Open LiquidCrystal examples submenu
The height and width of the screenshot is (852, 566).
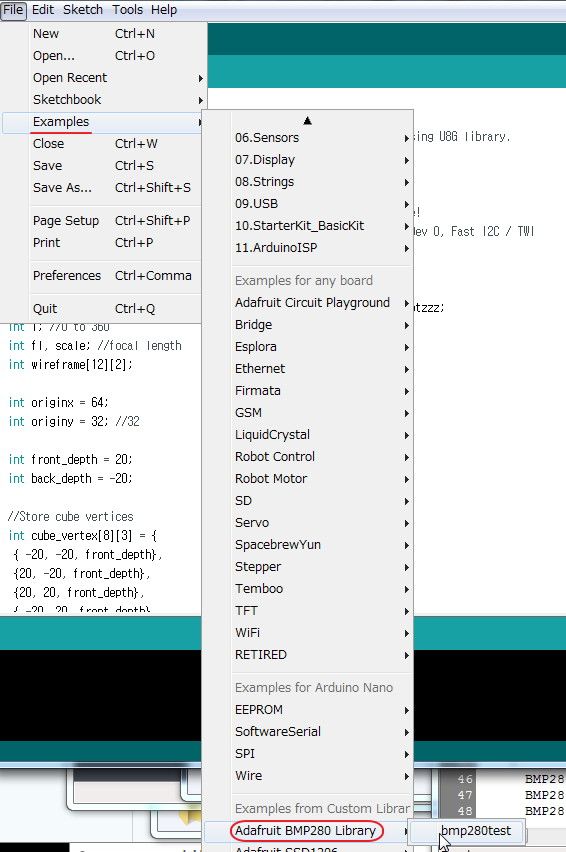pos(308,435)
